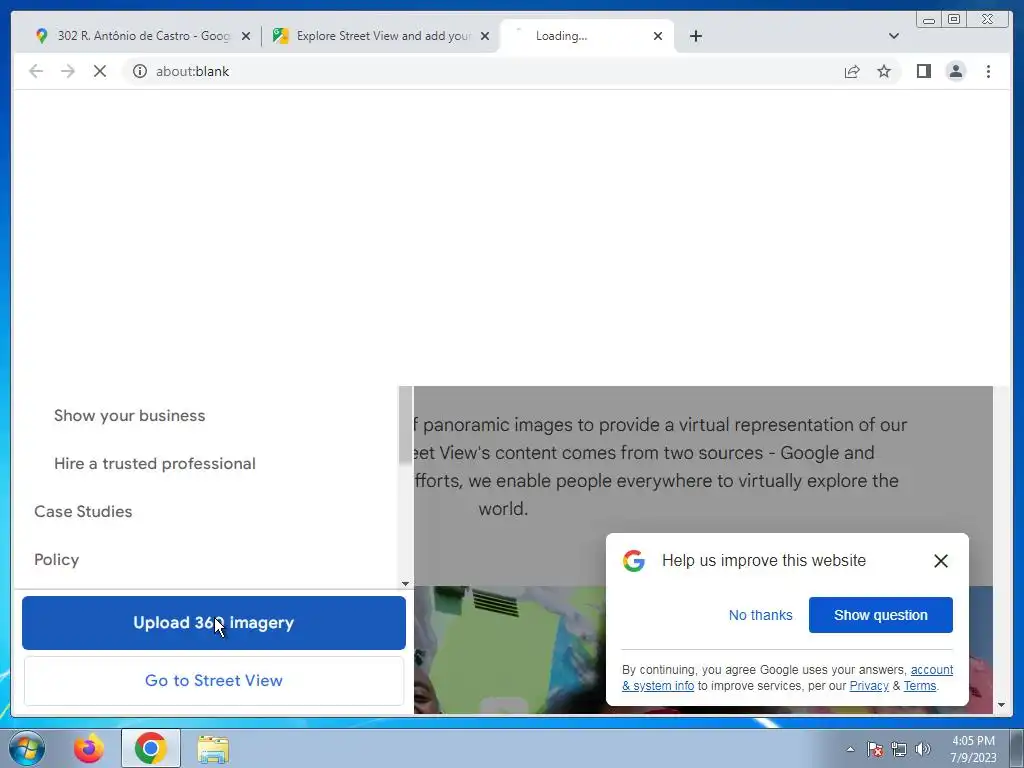This screenshot has height=768, width=1024.
Task: Open the Terms link
Action: pyautogui.click(x=920, y=686)
